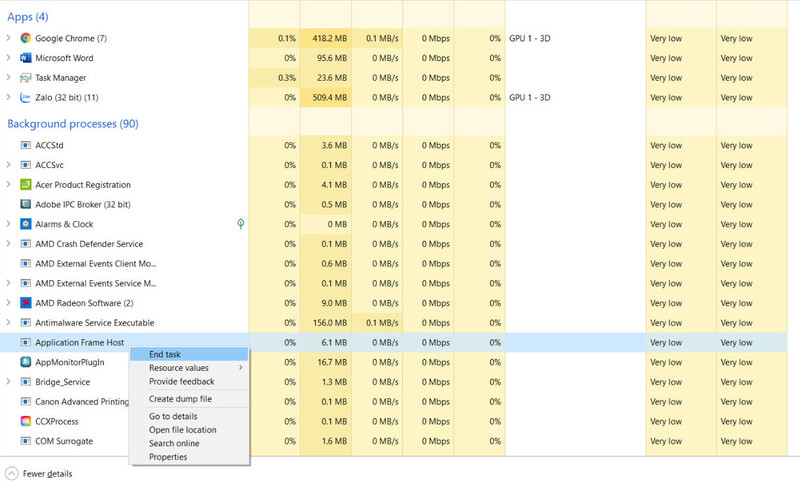Click the Microsoft Word icon
Image resolution: width=800 pixels, height=483 pixels.
click(x=26, y=58)
